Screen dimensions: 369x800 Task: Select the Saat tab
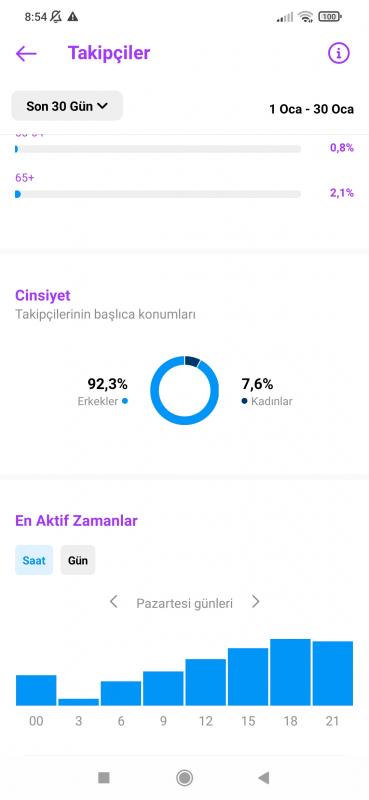click(34, 560)
